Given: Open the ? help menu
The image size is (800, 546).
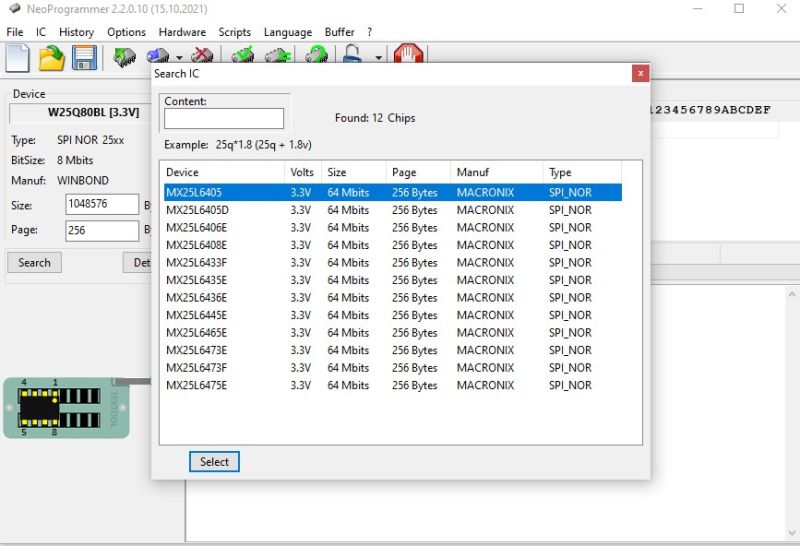Looking at the screenshot, I should (369, 32).
